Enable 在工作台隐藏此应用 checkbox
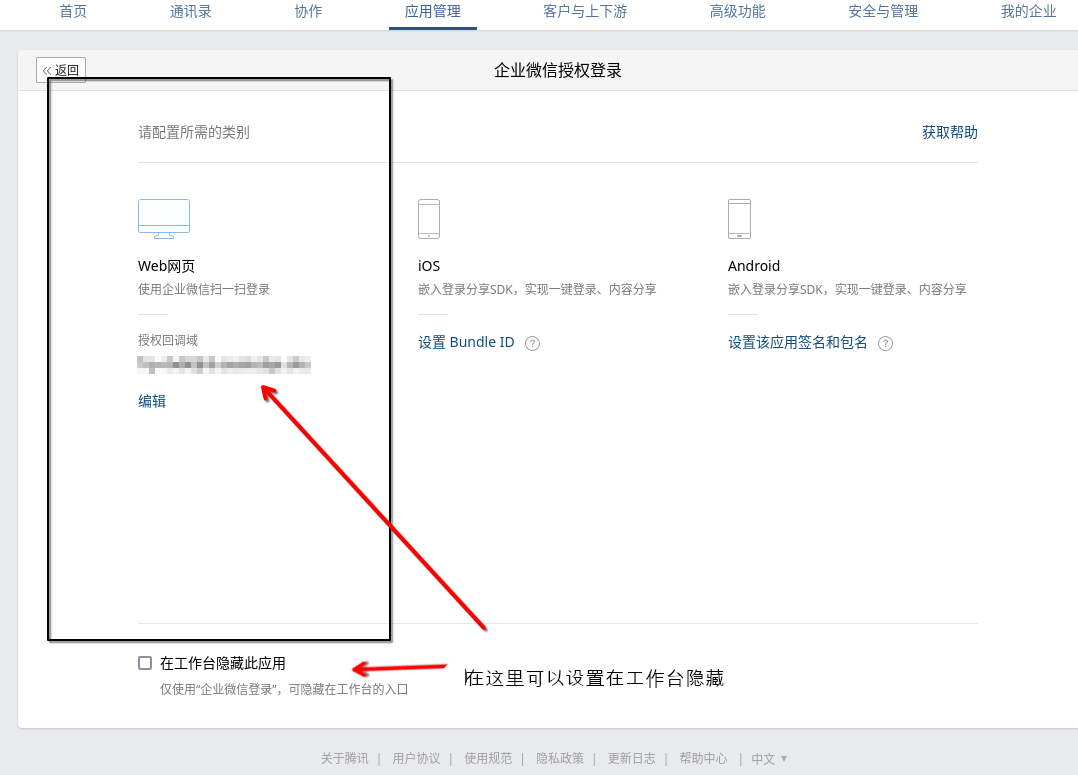 145,663
